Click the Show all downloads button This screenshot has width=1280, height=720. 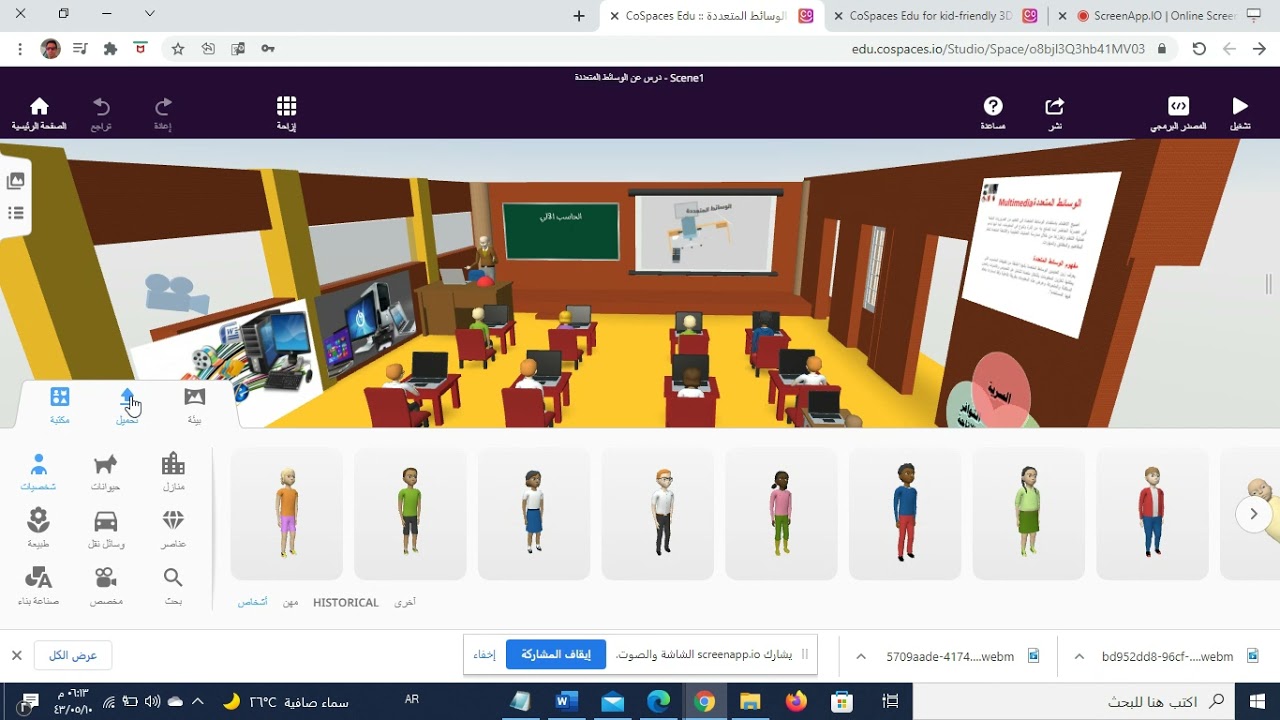[73, 655]
